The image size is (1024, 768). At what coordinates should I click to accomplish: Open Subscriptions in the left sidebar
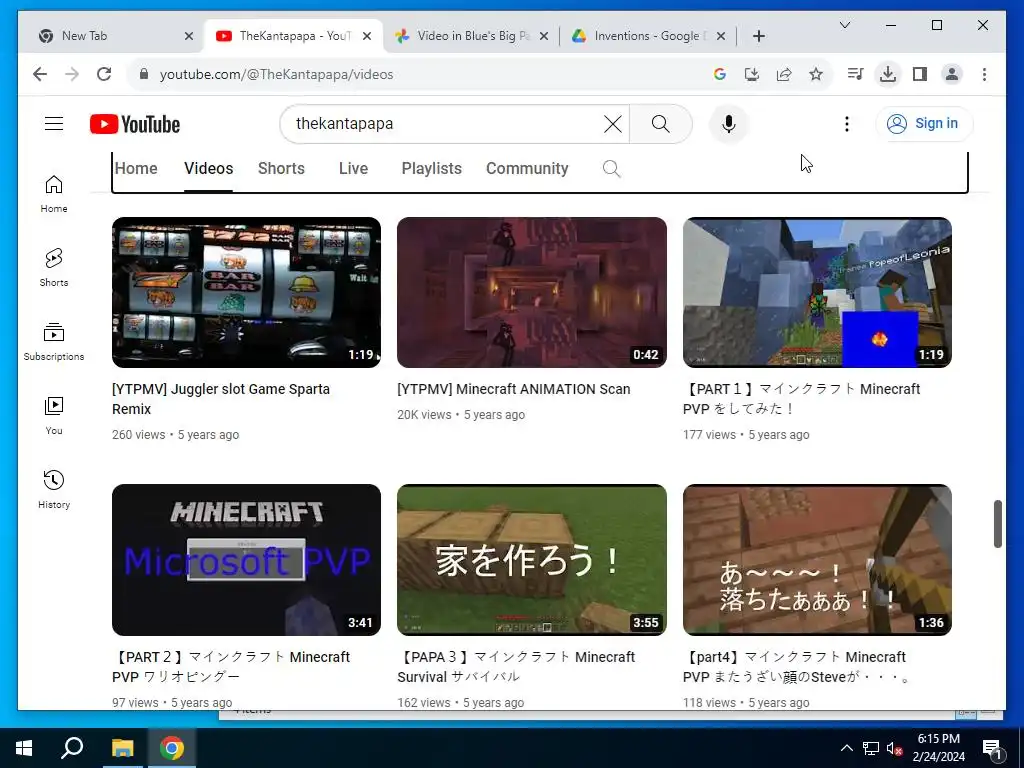click(54, 342)
